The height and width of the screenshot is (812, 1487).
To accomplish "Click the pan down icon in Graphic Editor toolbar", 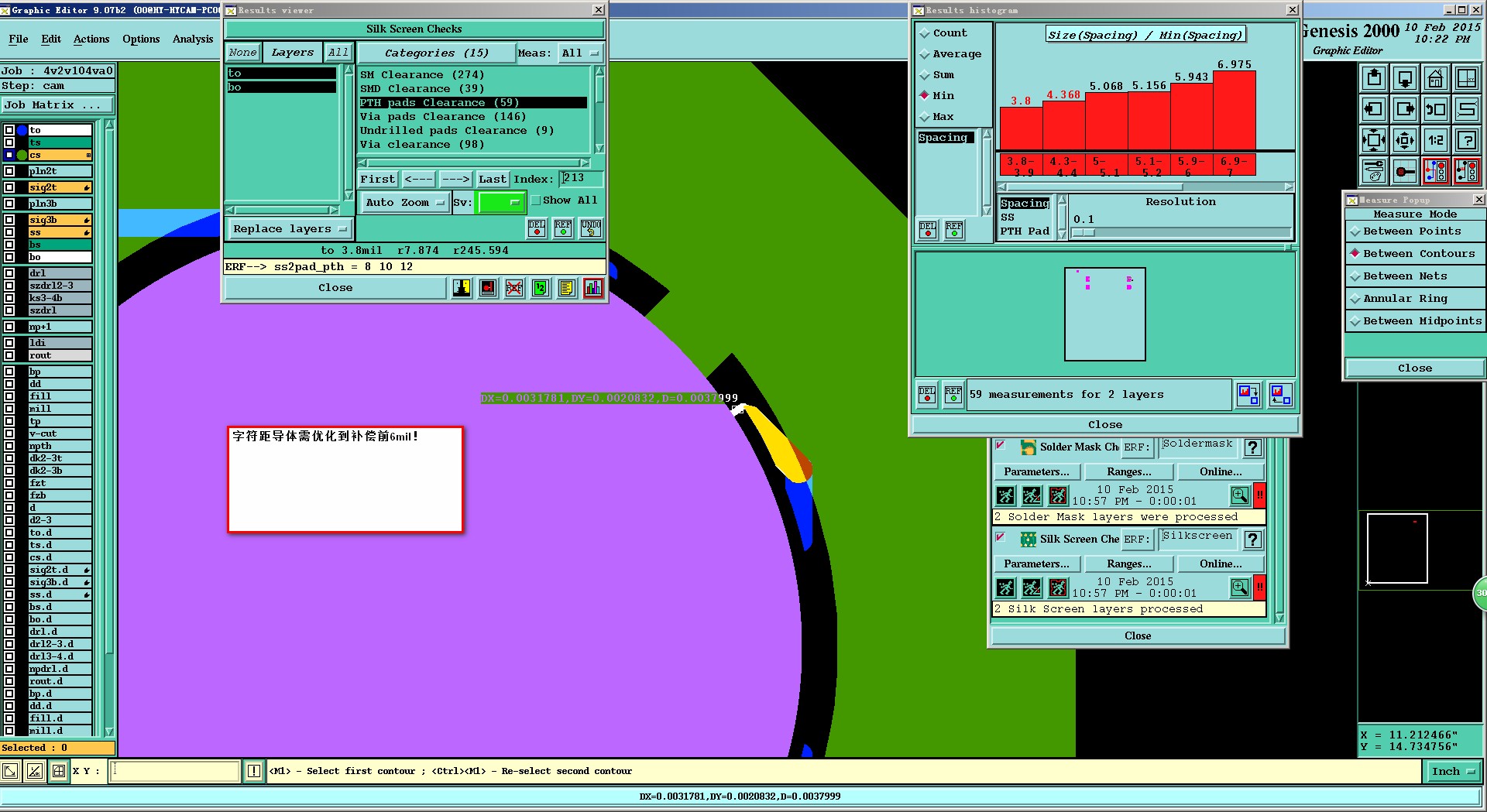I will tap(1405, 78).
